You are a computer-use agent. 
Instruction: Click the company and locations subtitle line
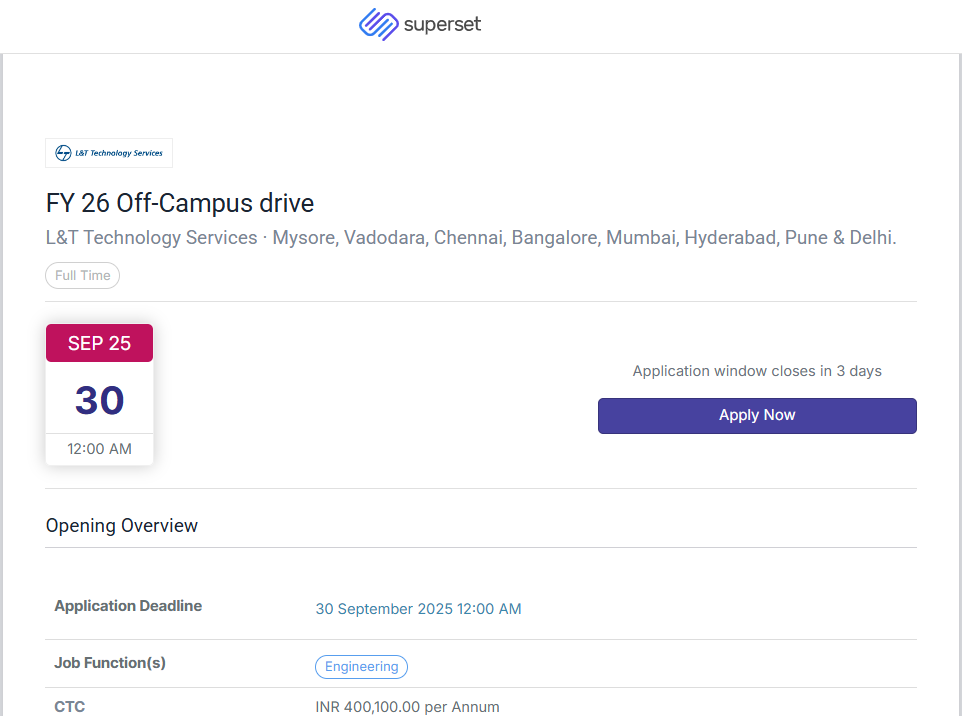pyautogui.click(x=471, y=238)
